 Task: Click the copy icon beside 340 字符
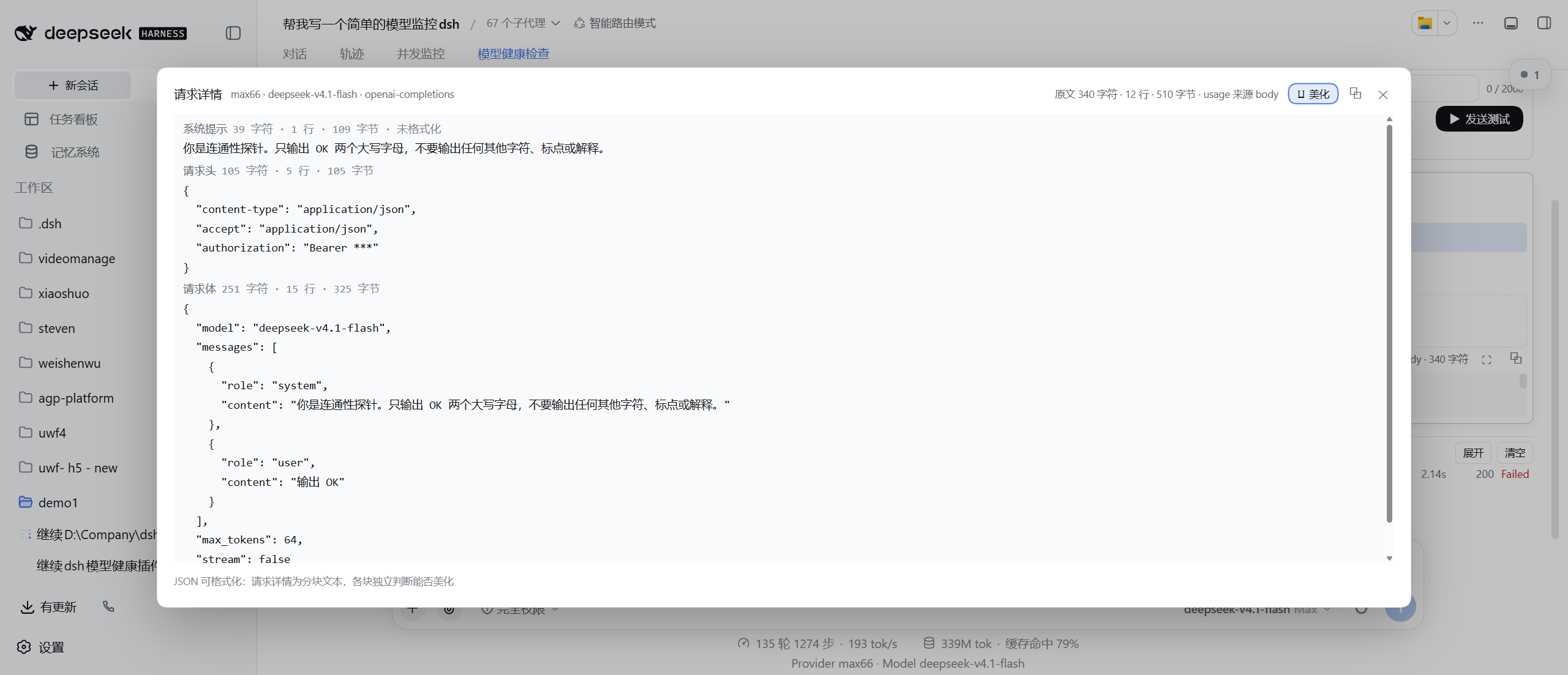click(x=1516, y=359)
